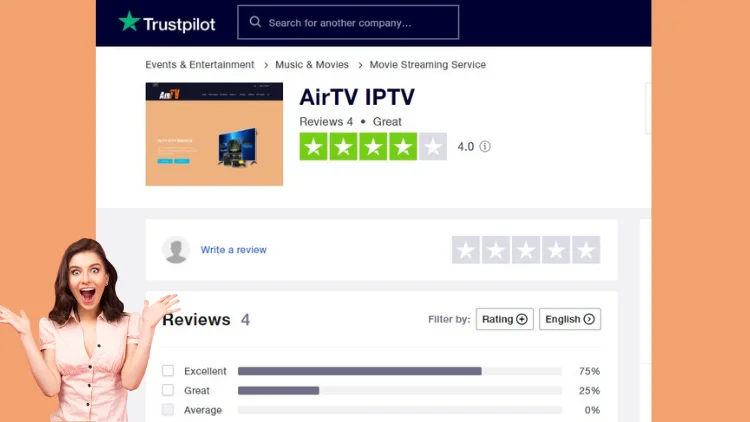Rate two stars in the review box
Viewport: 750px width, 422px height.
(496, 250)
